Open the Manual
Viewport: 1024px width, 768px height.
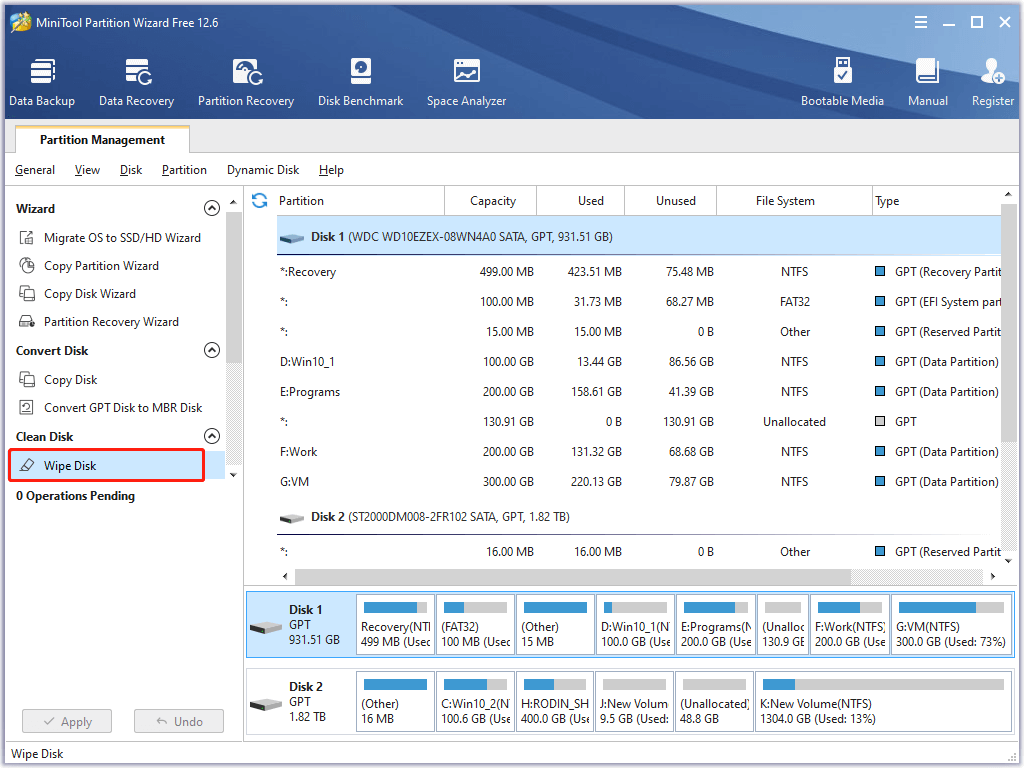click(927, 82)
